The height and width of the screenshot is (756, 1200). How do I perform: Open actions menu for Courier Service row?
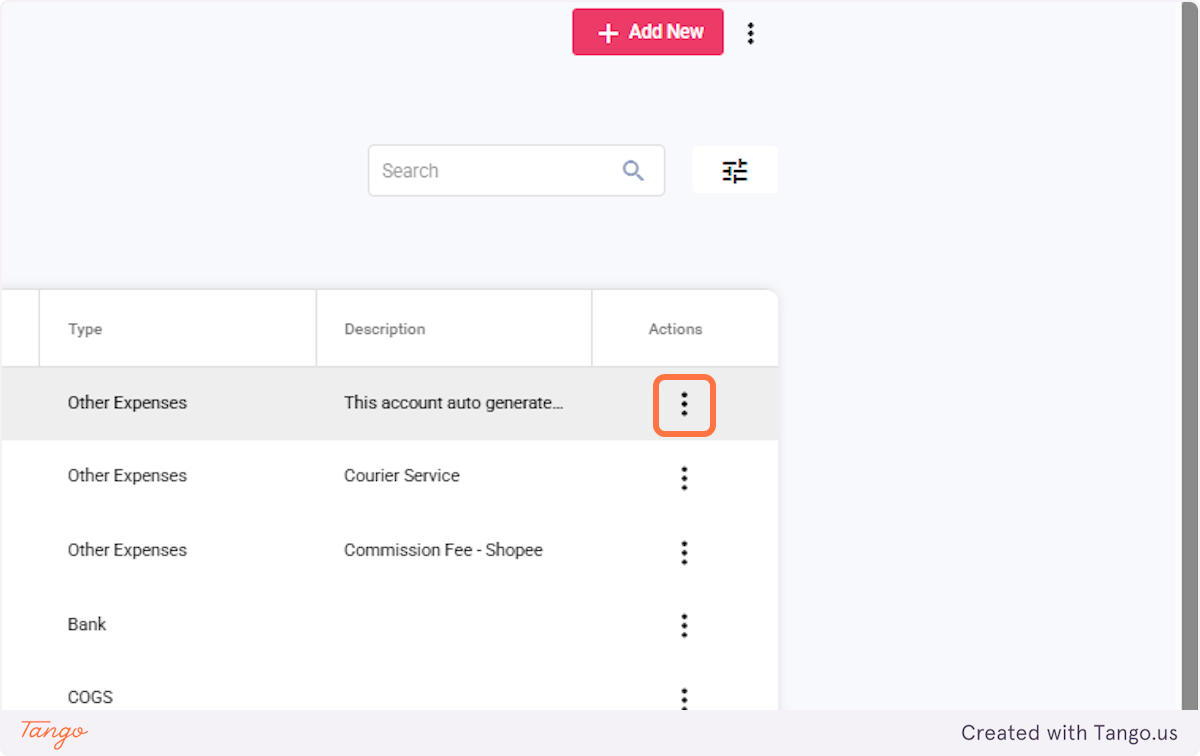tap(684, 478)
